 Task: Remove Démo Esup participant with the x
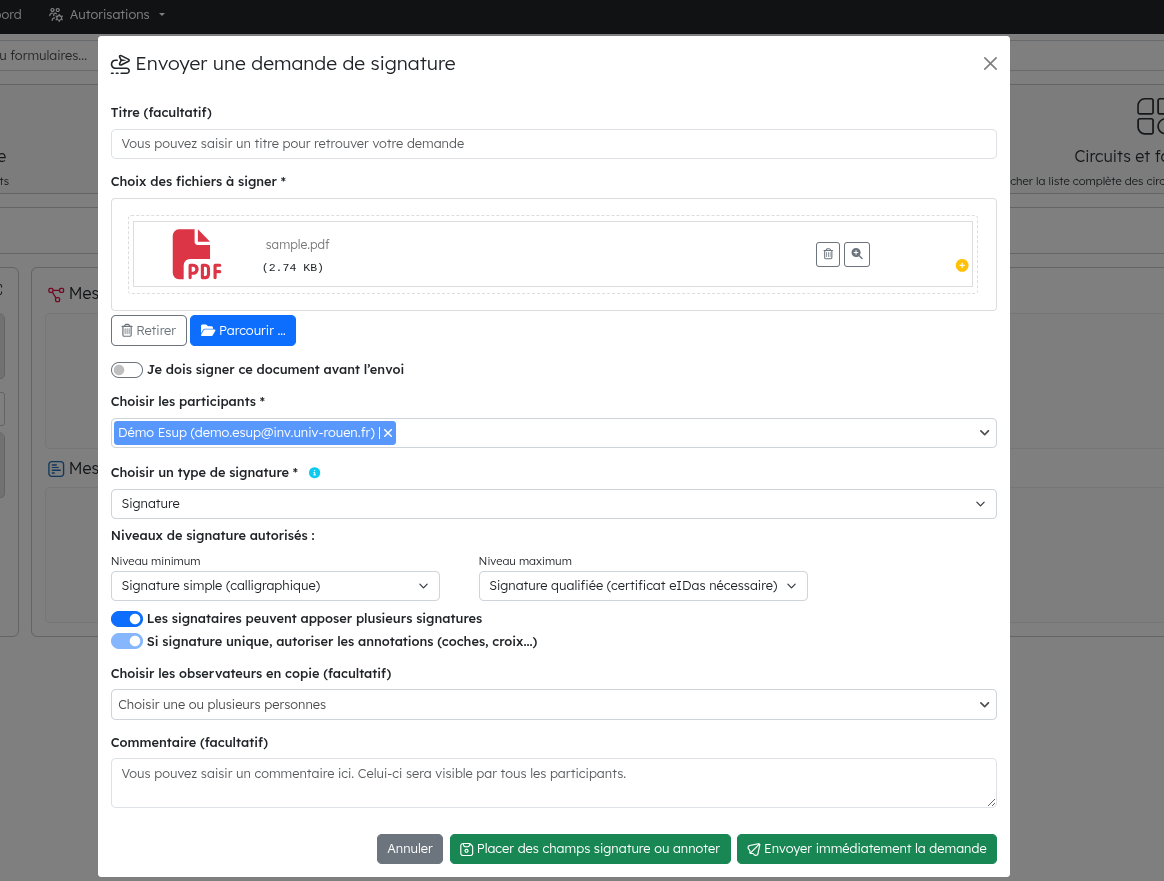[x=388, y=433]
